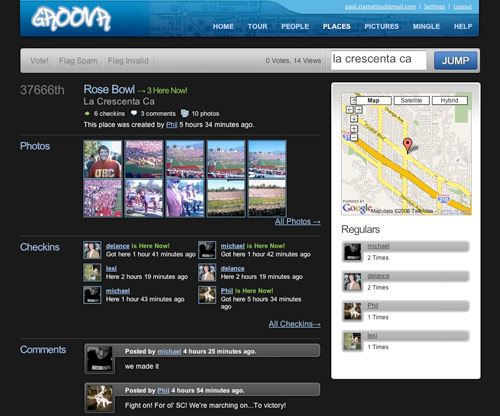Screen dimensions: 500x416
Task: Zoom in the map with plus control
Action: [x=354, y=129]
